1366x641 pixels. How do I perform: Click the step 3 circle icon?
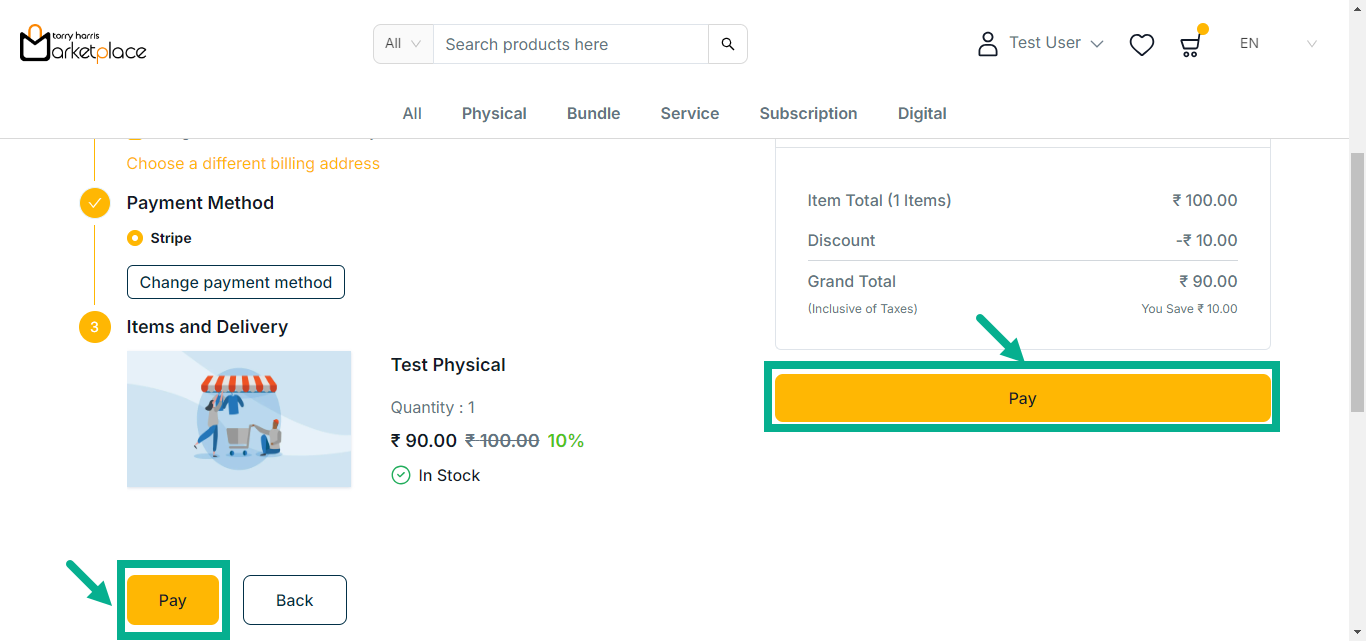coord(95,327)
